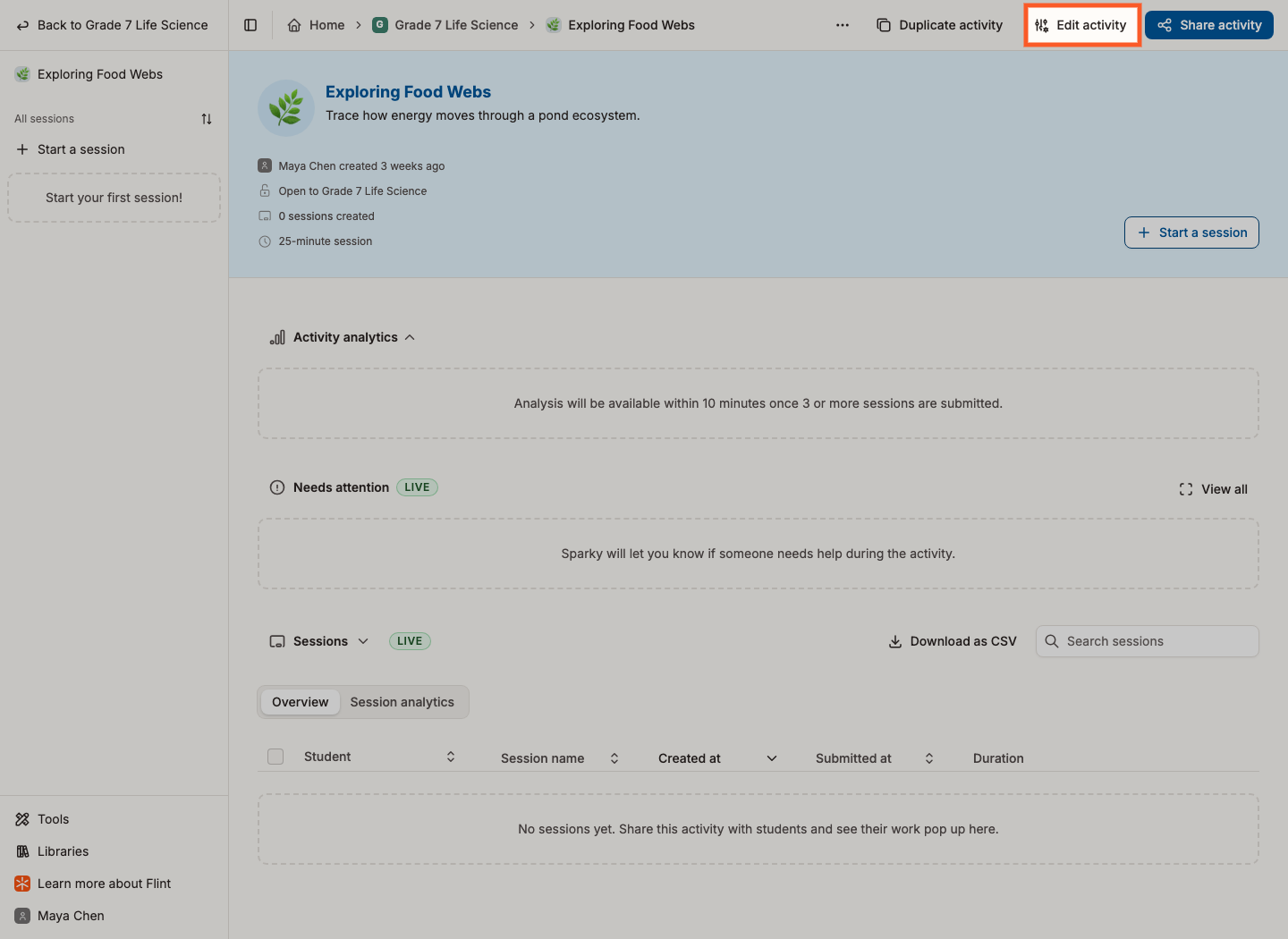Sort by the Student column arrows
The height and width of the screenshot is (939, 1288).
click(x=451, y=757)
